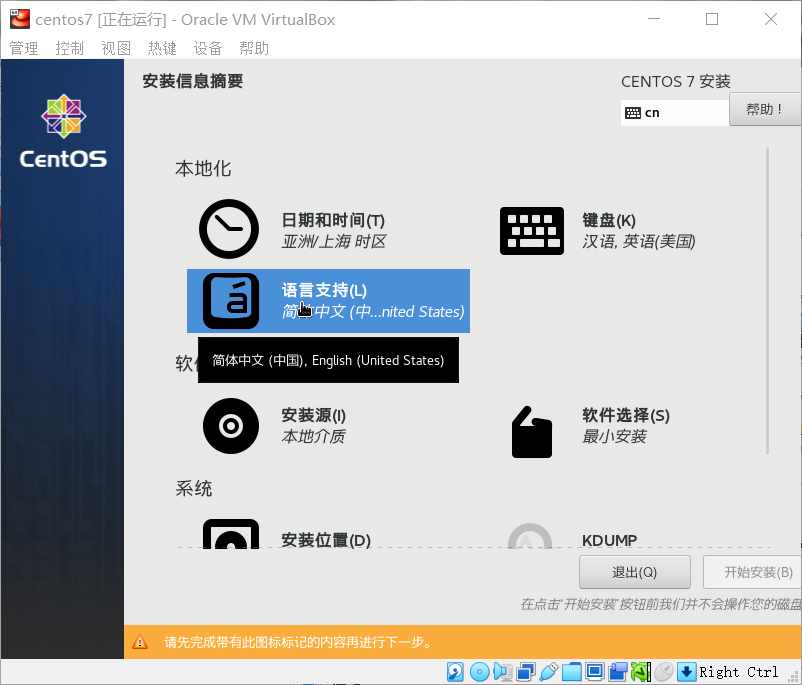Image resolution: width=802 pixels, height=685 pixels.
Task: Open 软件选择(S) settings
Action: [x=626, y=415]
